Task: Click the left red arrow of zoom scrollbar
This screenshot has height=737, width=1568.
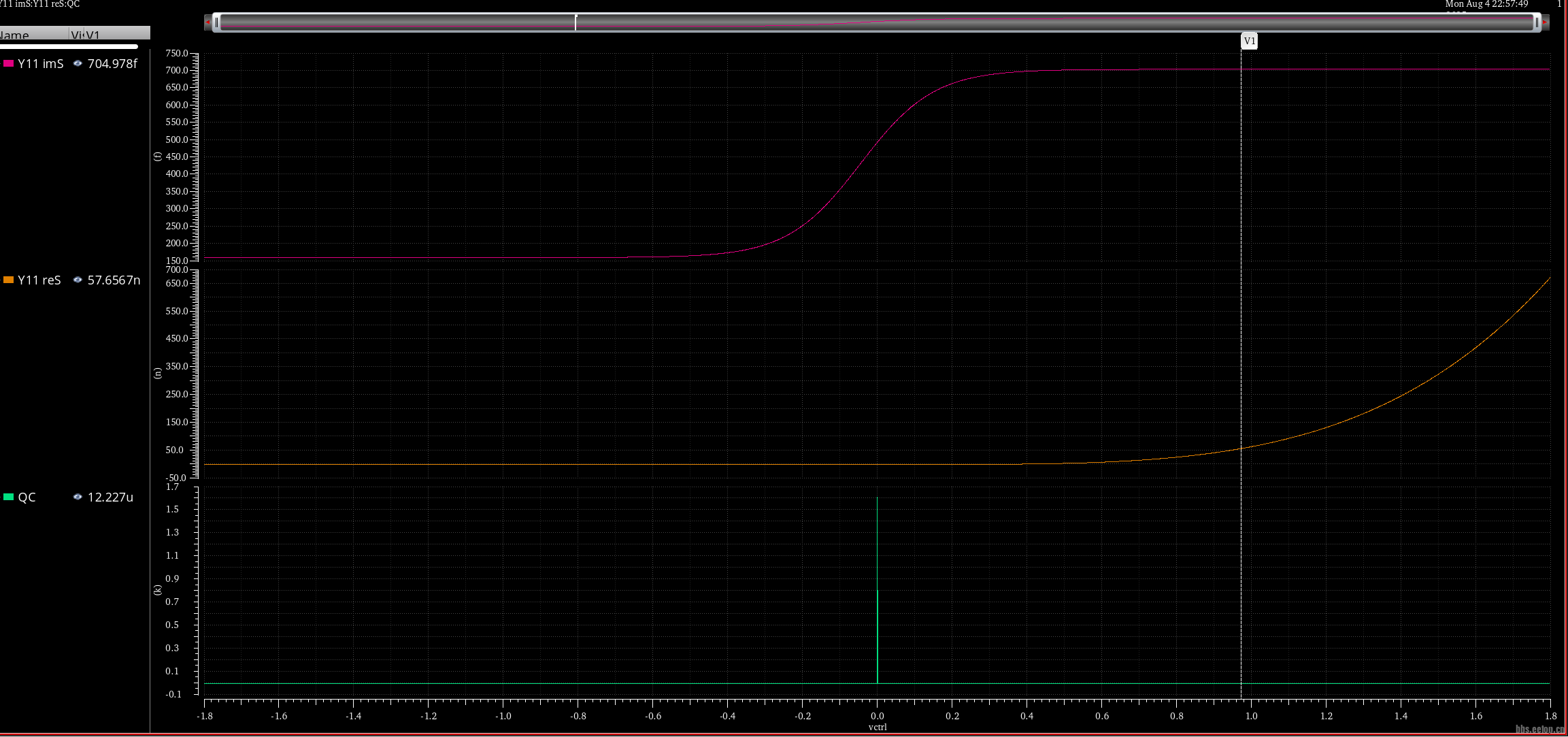Action: (x=207, y=22)
